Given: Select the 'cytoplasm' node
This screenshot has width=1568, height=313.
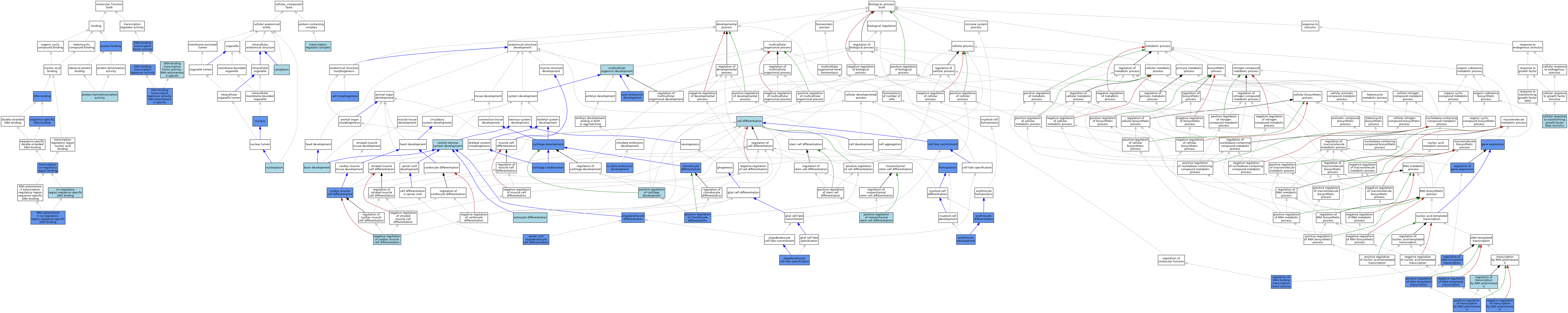Looking at the screenshot, I should coord(281,70).
